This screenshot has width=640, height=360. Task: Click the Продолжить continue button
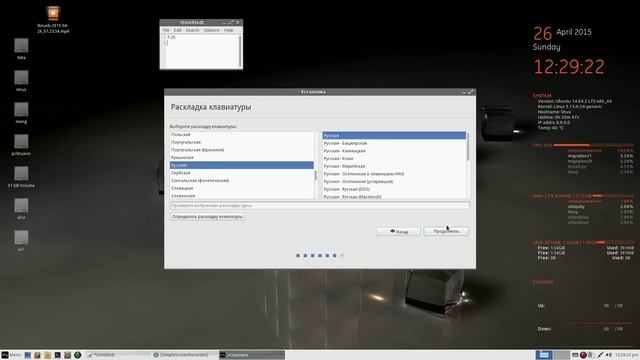(446, 231)
